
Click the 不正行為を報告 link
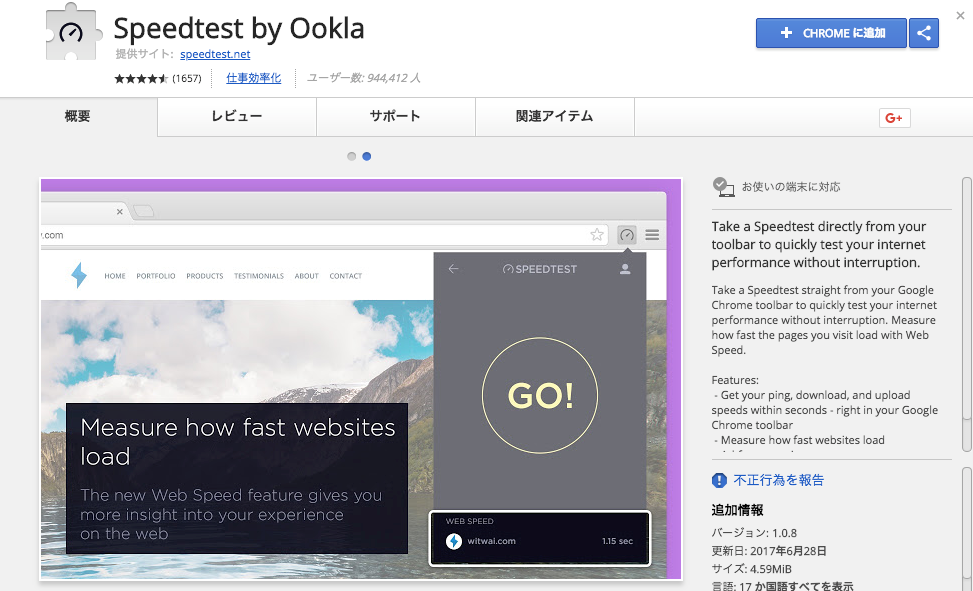pos(778,480)
